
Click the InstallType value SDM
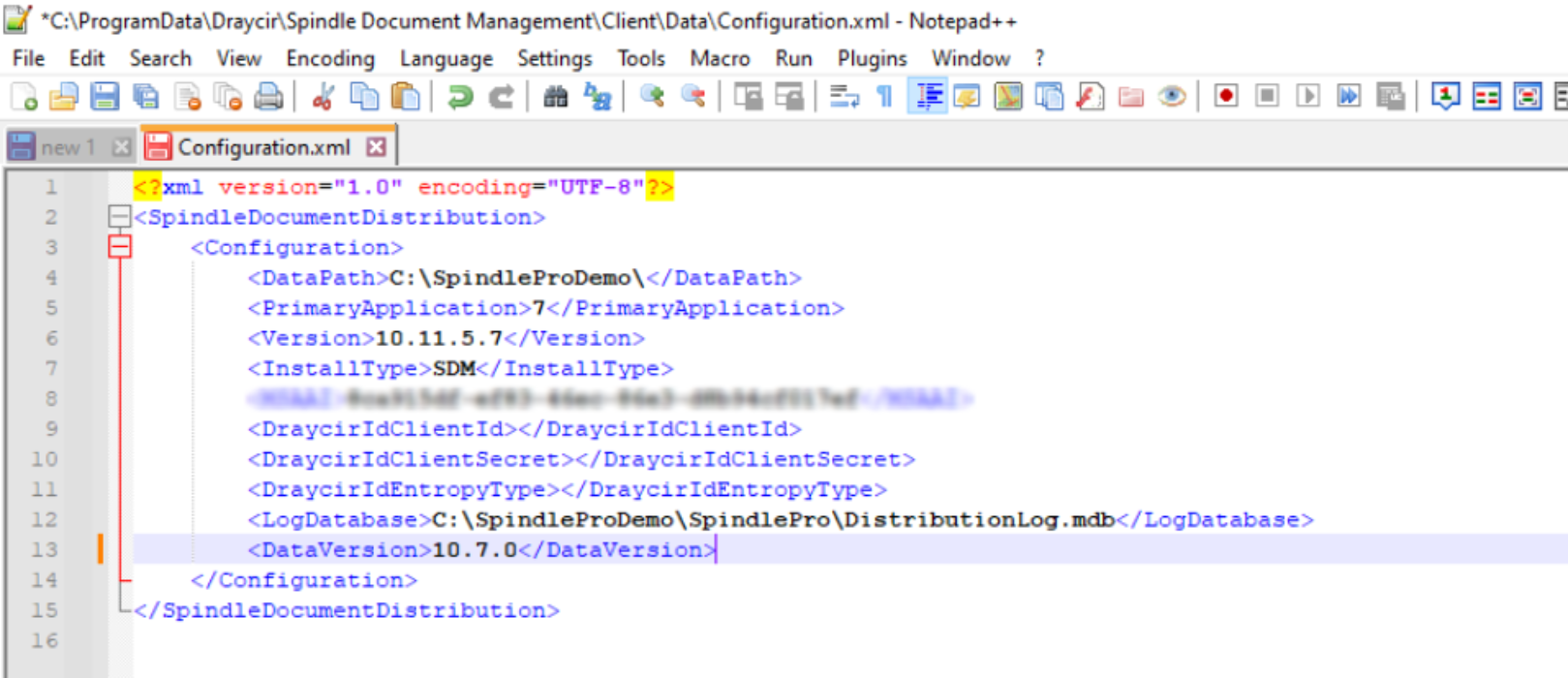click(x=453, y=368)
